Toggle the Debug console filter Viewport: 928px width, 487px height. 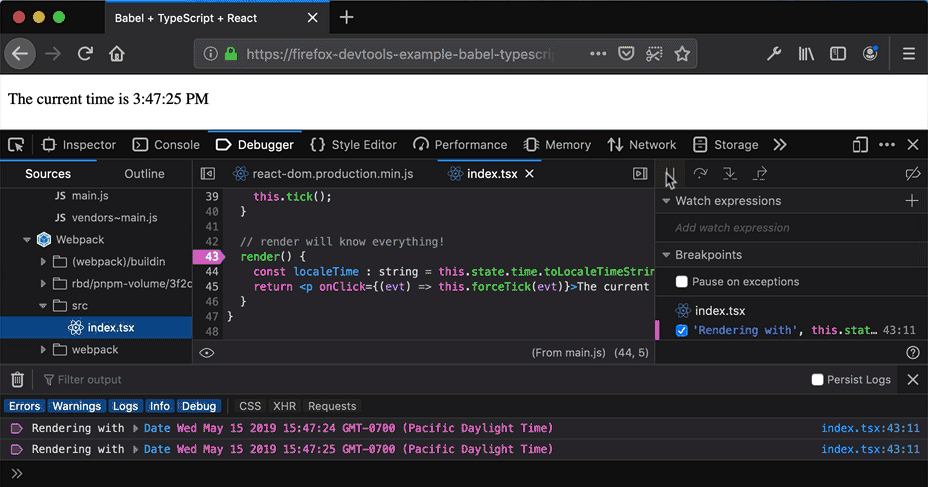[x=199, y=406]
